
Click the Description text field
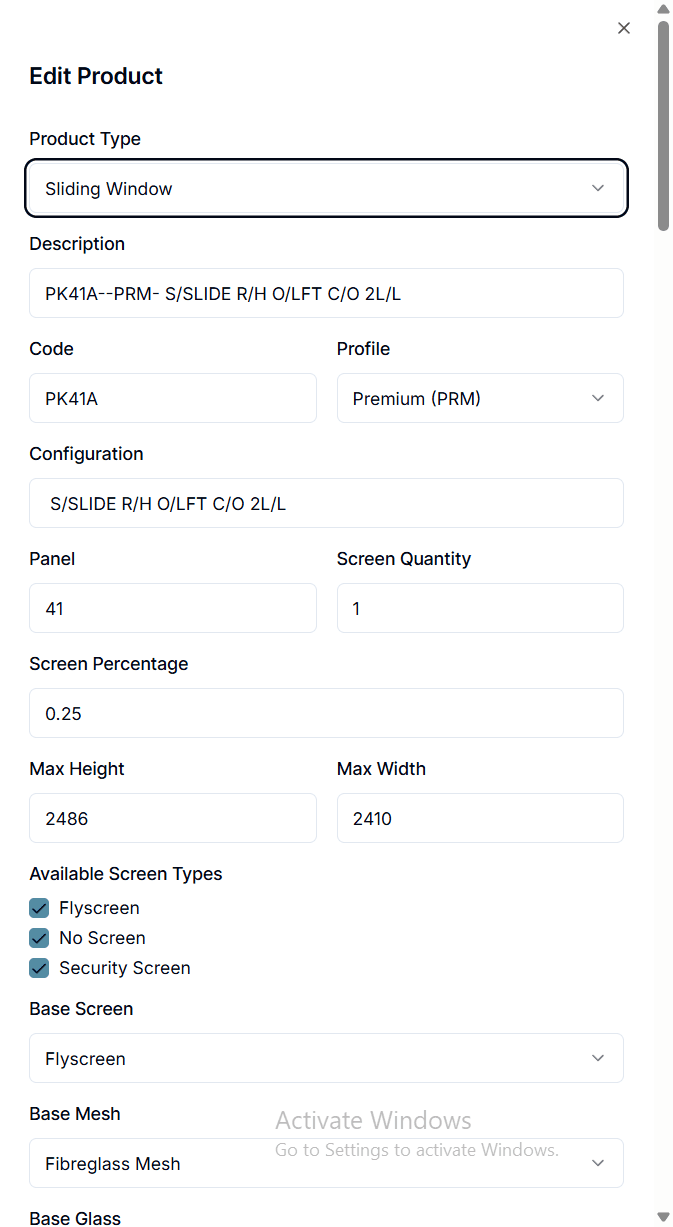(x=326, y=293)
